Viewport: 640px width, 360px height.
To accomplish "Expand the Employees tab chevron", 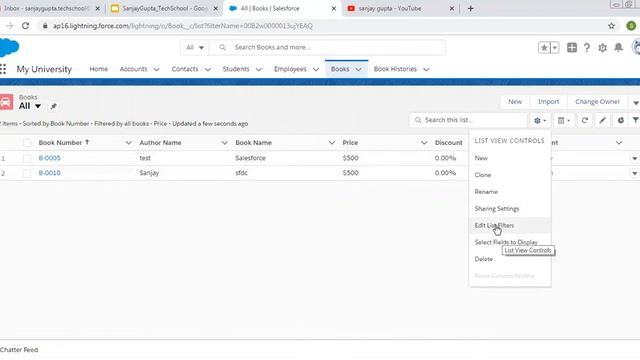I will 316,69.
